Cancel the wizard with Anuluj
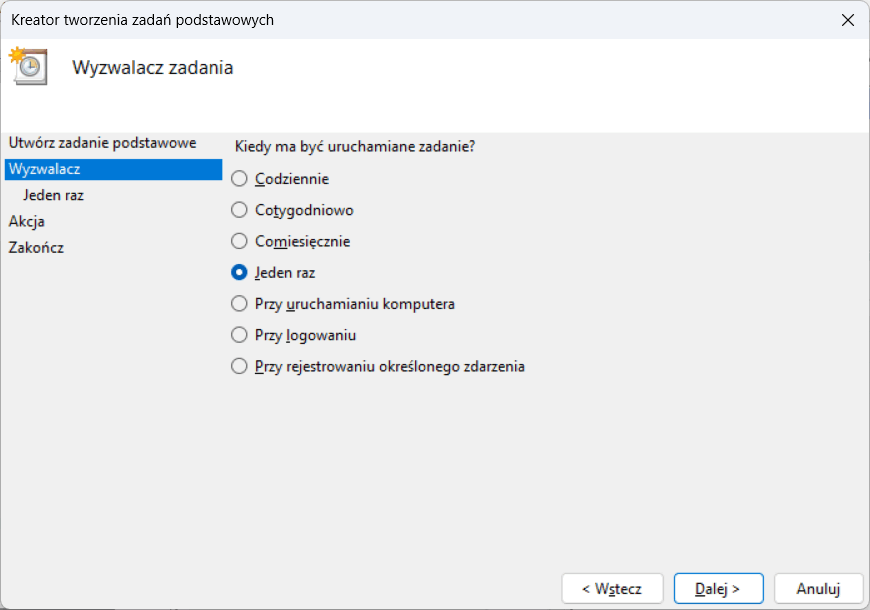 (818, 589)
